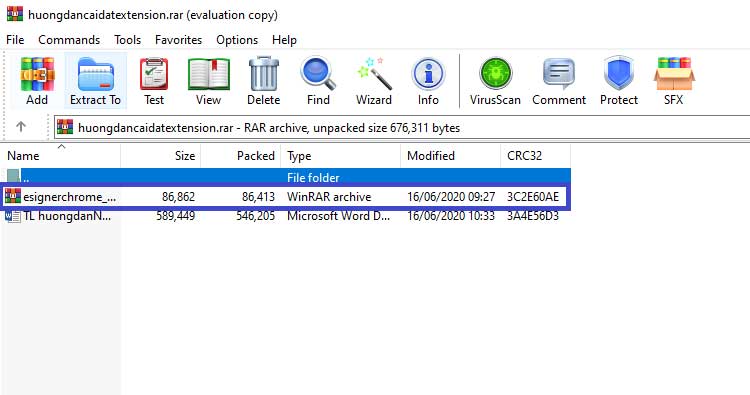Start VirusScan on the archive
Screen dimensions: 750x395
coord(495,81)
